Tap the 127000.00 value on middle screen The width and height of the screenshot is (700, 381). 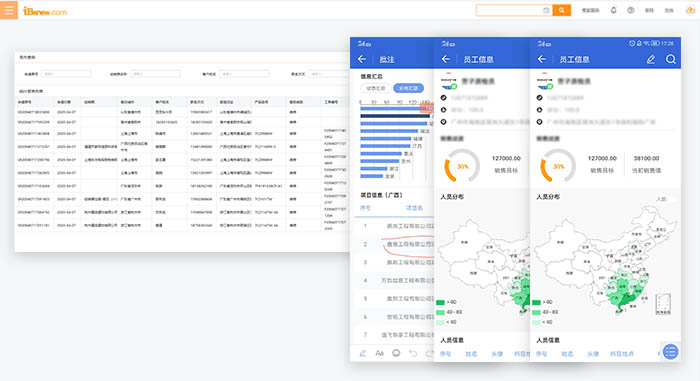coord(506,158)
